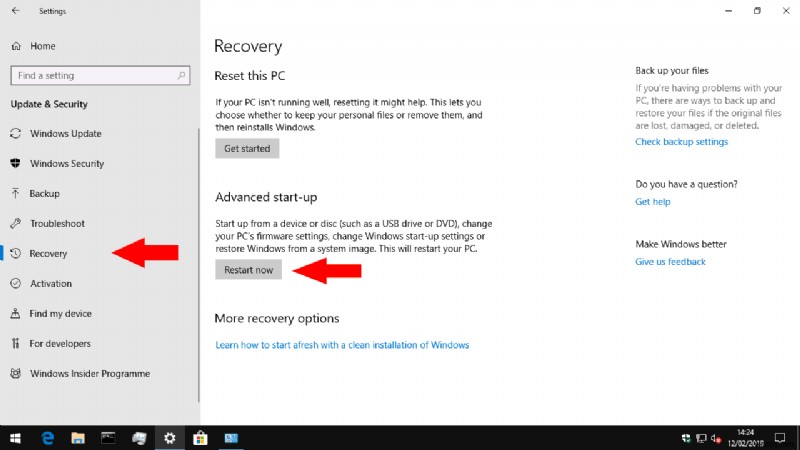The width and height of the screenshot is (800, 450).
Task: Click the Reset this PC heading
Action: click(249, 76)
